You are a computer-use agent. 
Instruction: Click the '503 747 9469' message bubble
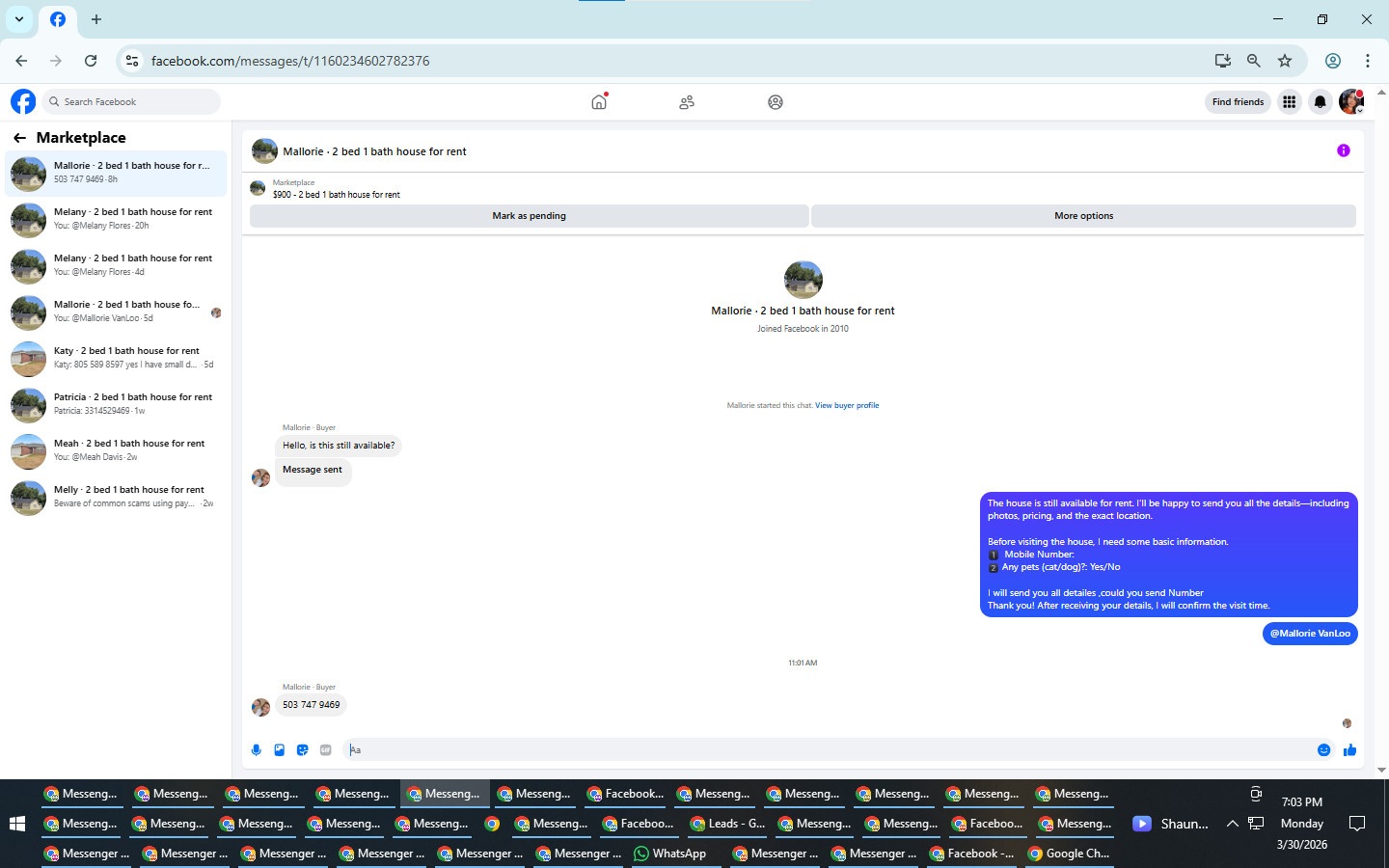pyautogui.click(x=311, y=705)
